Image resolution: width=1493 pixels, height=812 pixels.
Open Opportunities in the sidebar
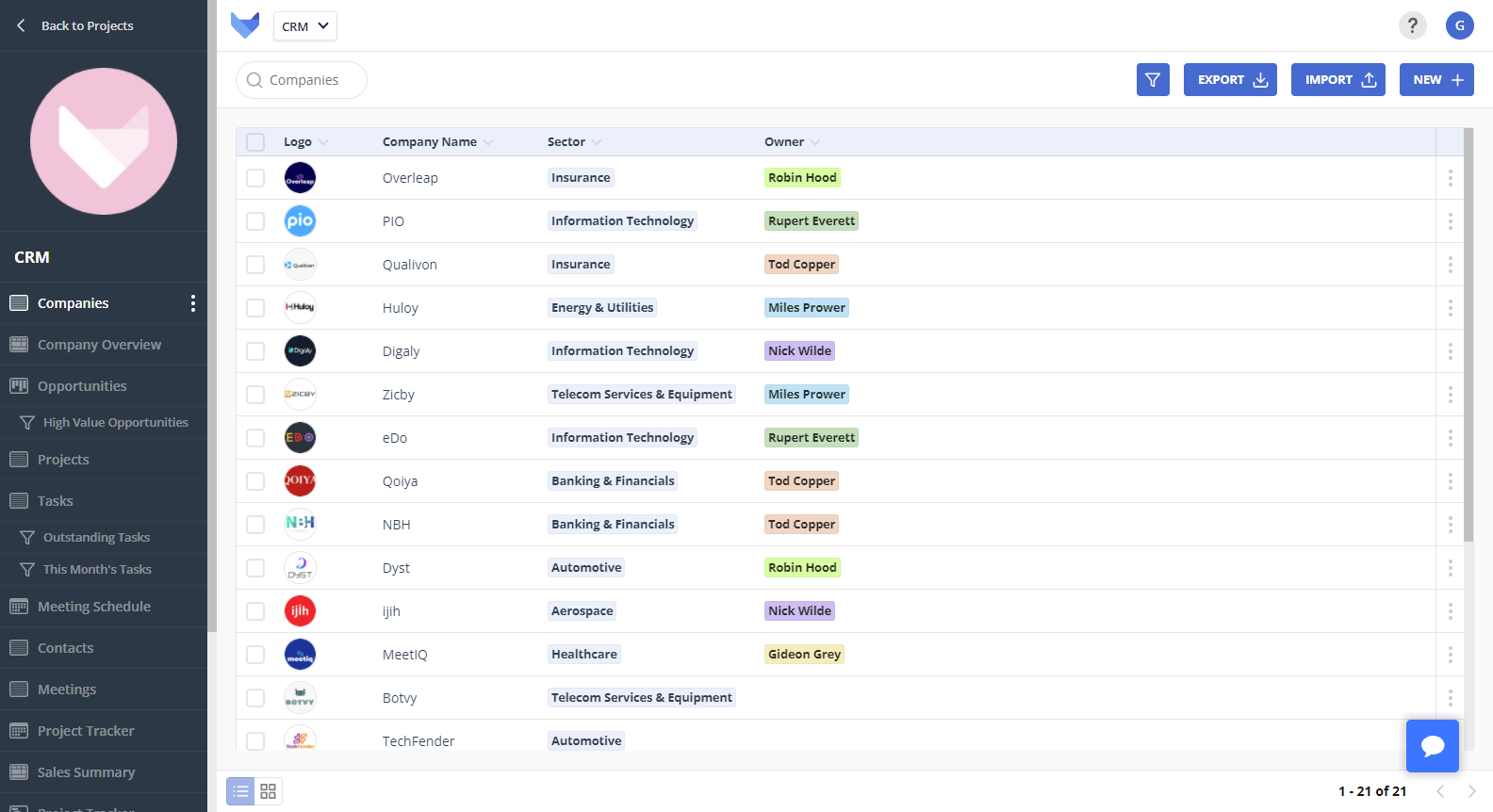(82, 386)
